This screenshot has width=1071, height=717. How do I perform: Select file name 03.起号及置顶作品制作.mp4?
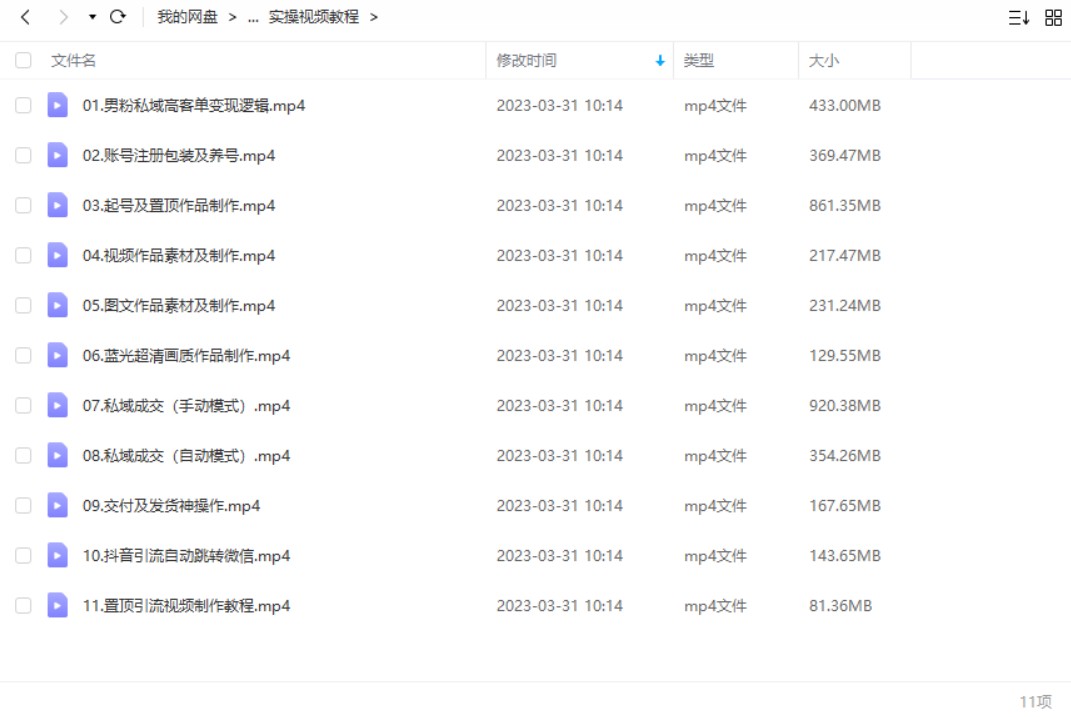pos(179,206)
